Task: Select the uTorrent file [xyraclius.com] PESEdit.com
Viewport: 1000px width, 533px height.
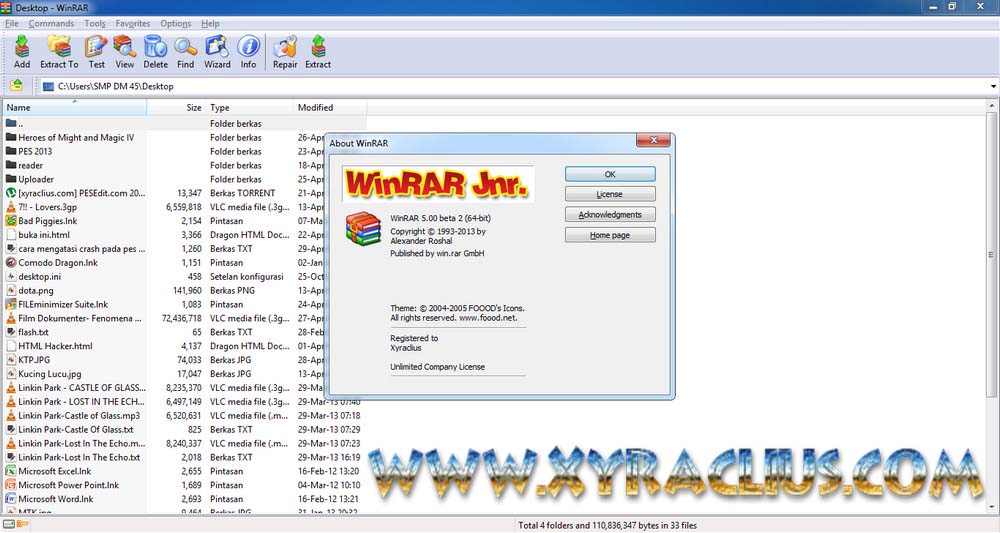Action: point(76,193)
